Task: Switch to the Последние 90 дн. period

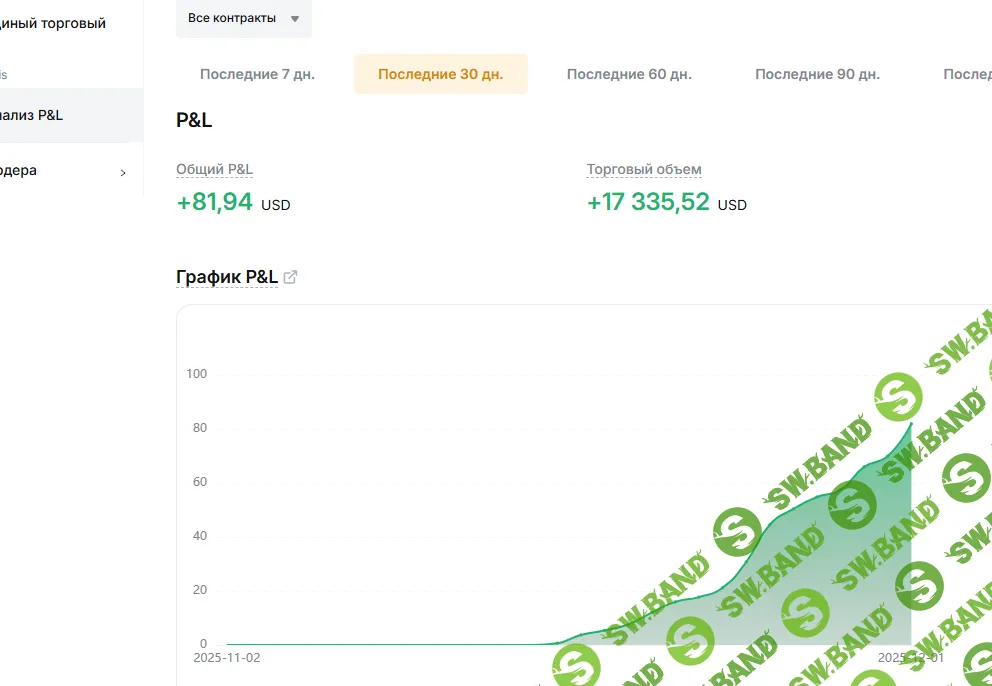Action: click(817, 74)
